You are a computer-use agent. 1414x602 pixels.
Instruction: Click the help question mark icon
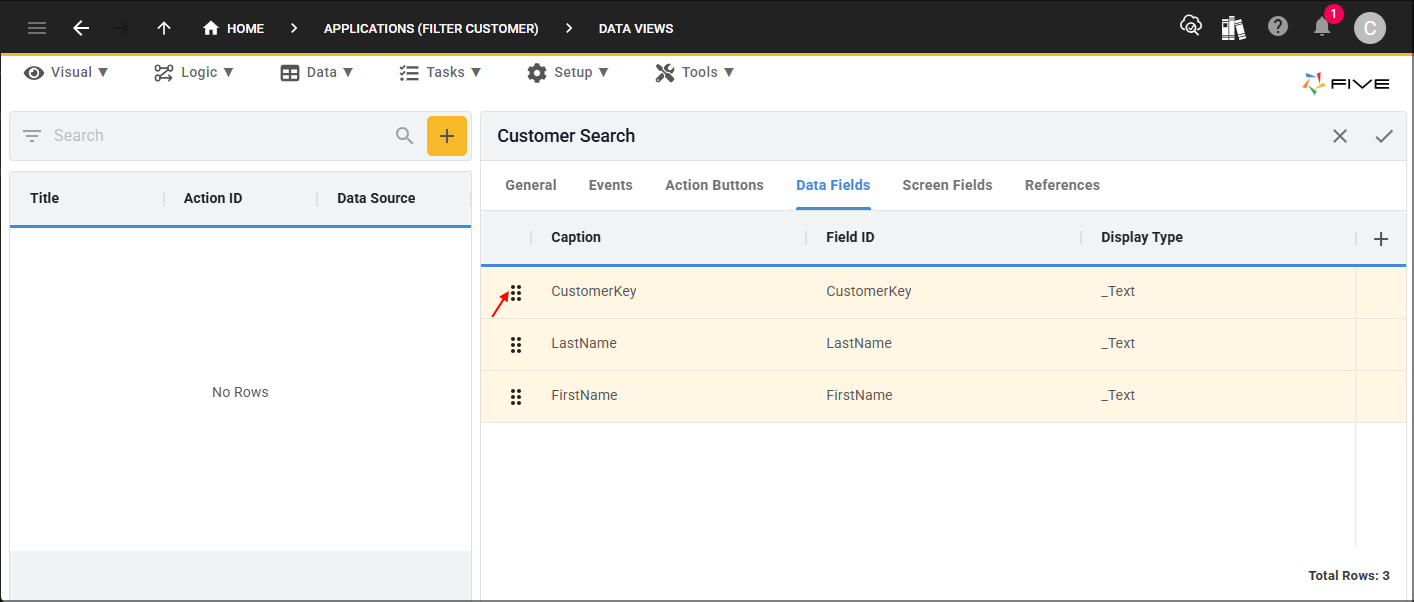pyautogui.click(x=1278, y=27)
